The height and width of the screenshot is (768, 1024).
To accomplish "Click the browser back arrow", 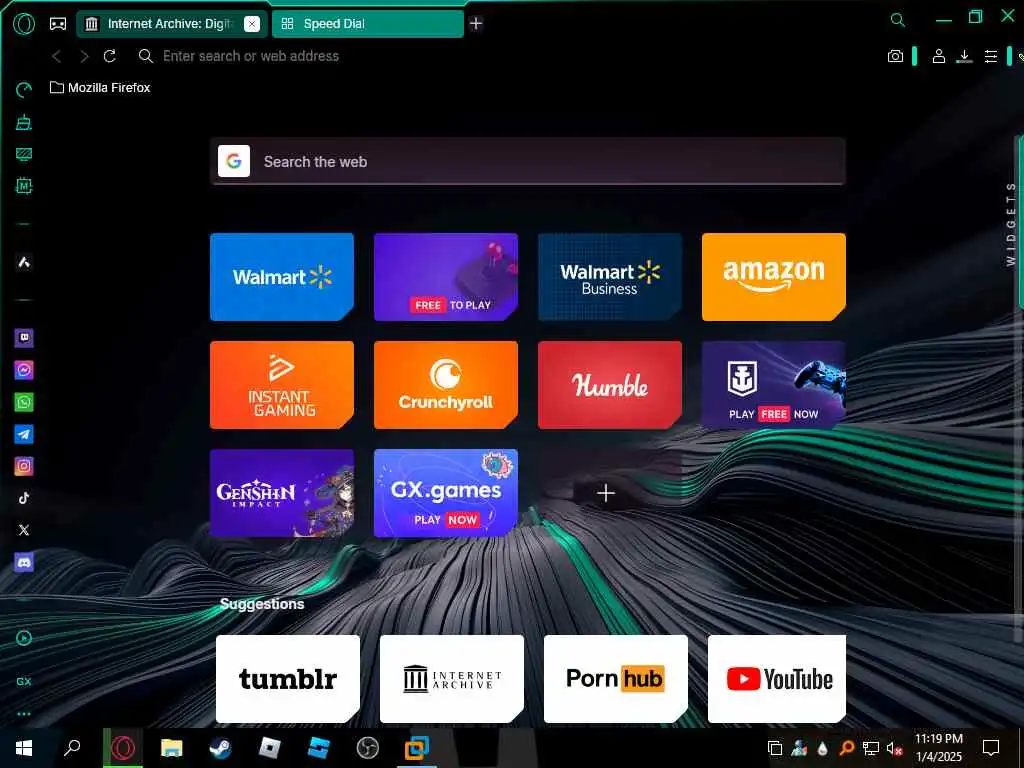I will tap(57, 56).
